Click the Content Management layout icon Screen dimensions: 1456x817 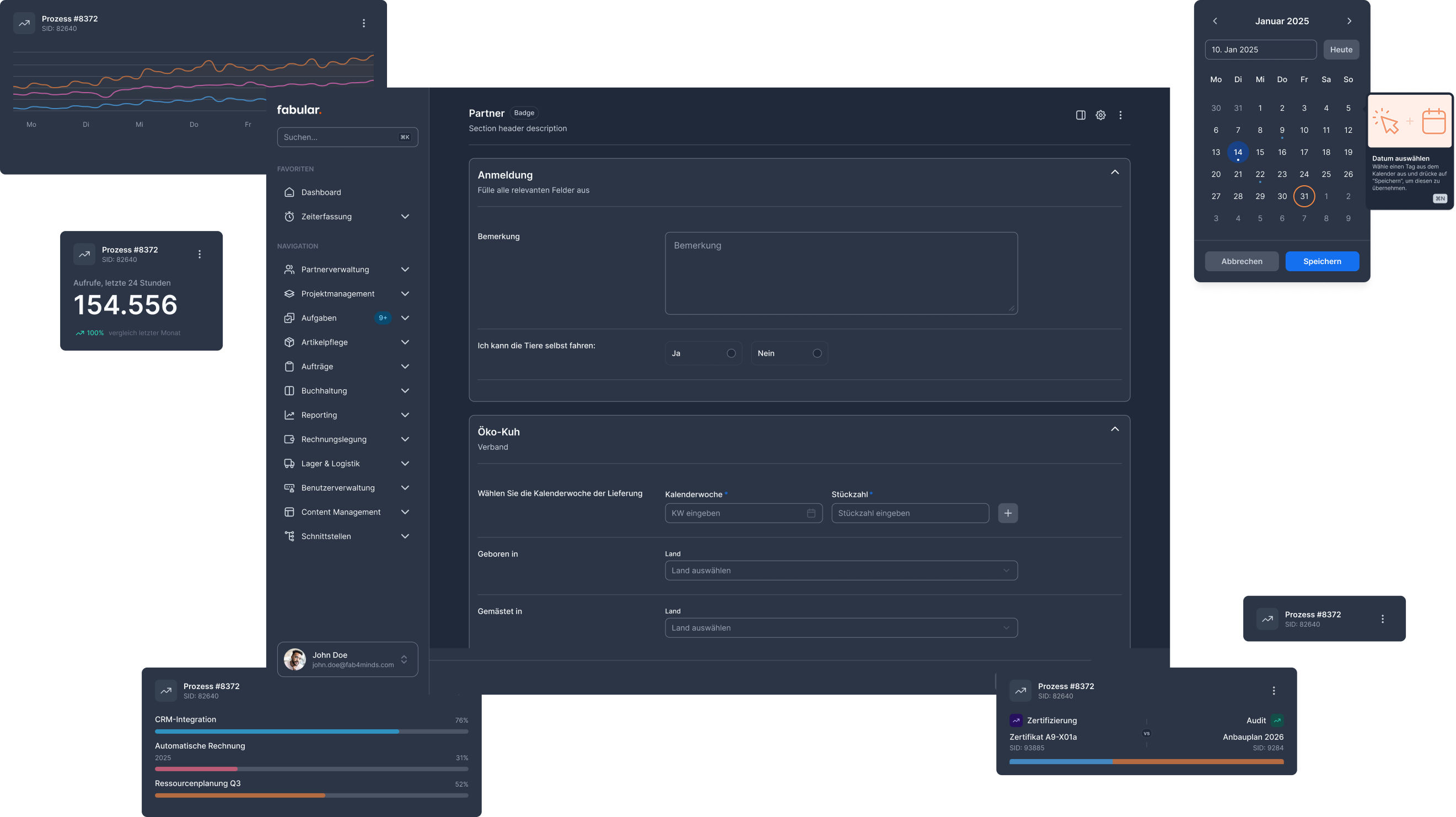(289, 512)
